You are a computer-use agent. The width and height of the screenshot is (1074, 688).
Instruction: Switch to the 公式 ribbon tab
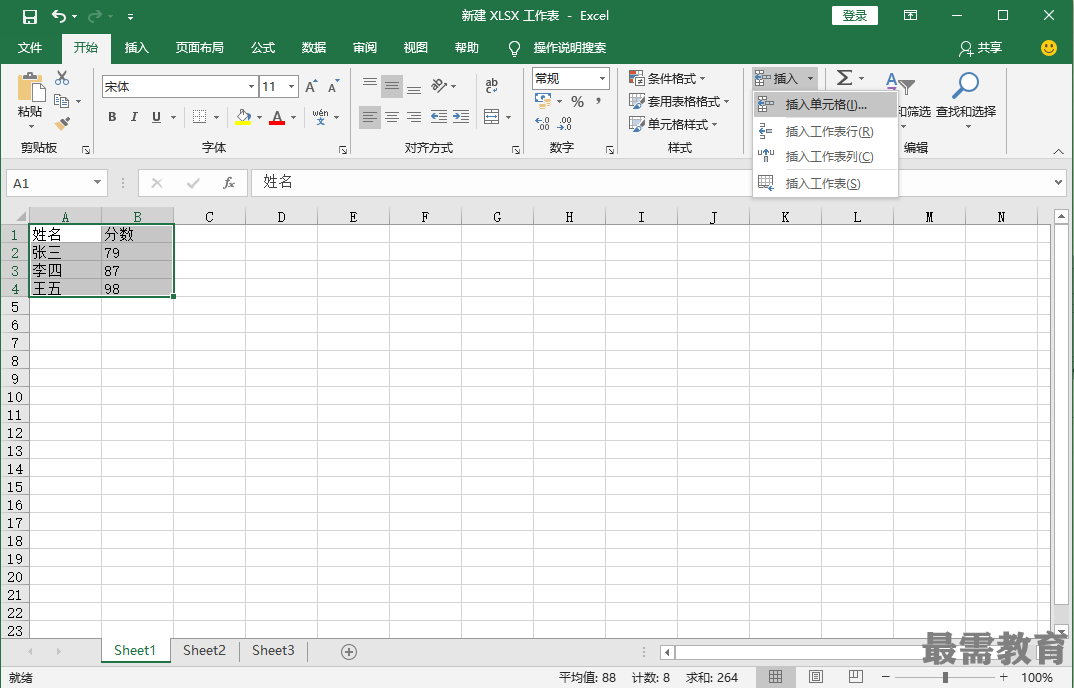[x=262, y=48]
